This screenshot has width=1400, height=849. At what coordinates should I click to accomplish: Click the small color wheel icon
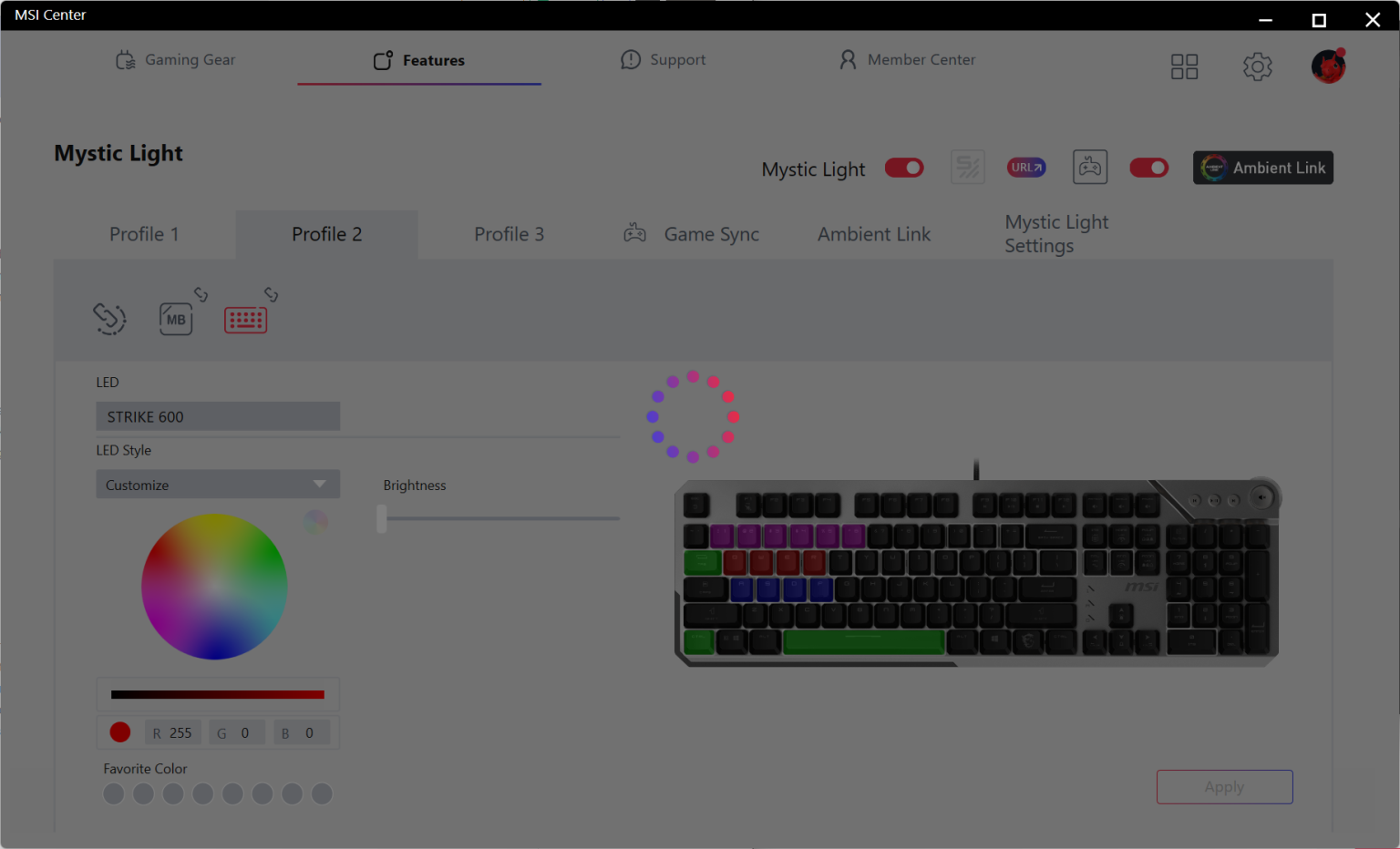(x=315, y=522)
